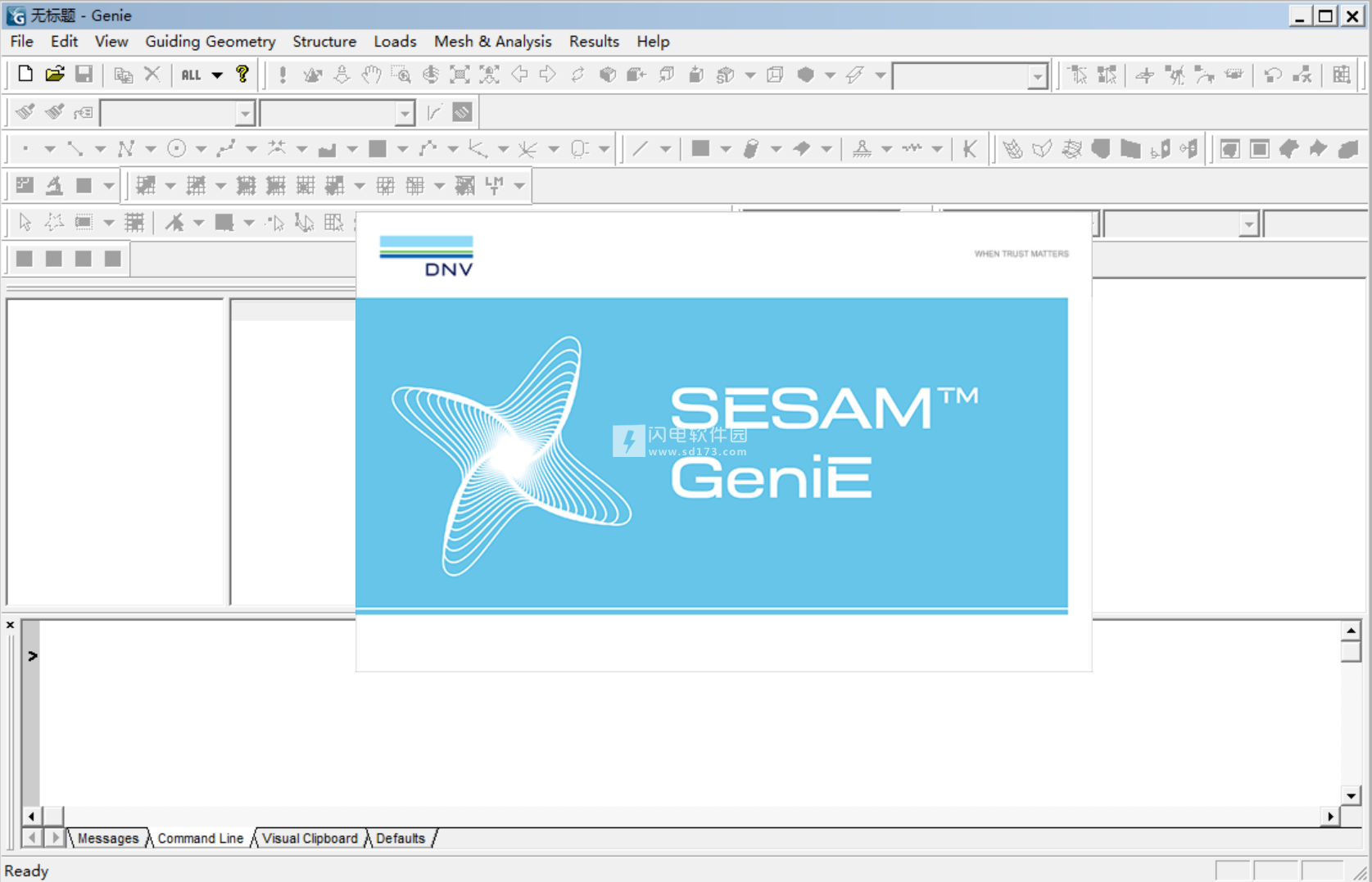Go to next view with right arrow
The width and height of the screenshot is (1372, 882).
pos(548,75)
